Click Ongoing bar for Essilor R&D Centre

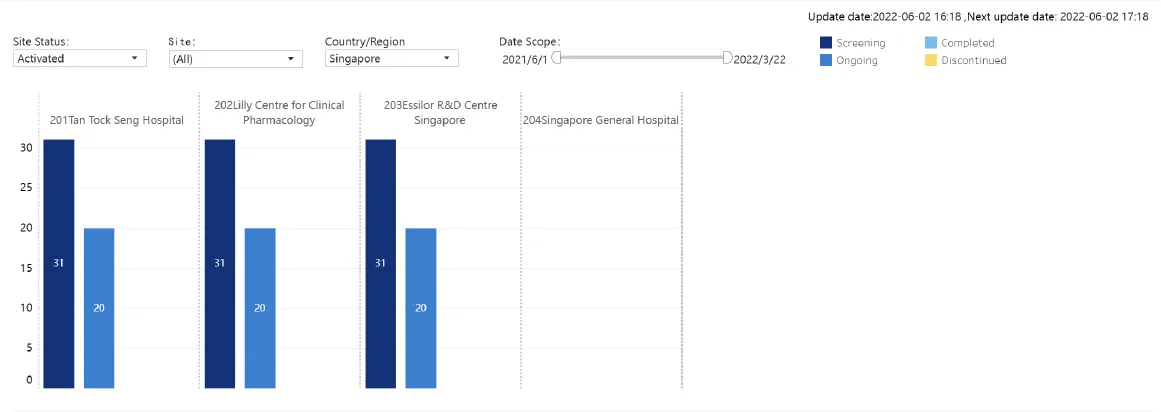tap(421, 307)
